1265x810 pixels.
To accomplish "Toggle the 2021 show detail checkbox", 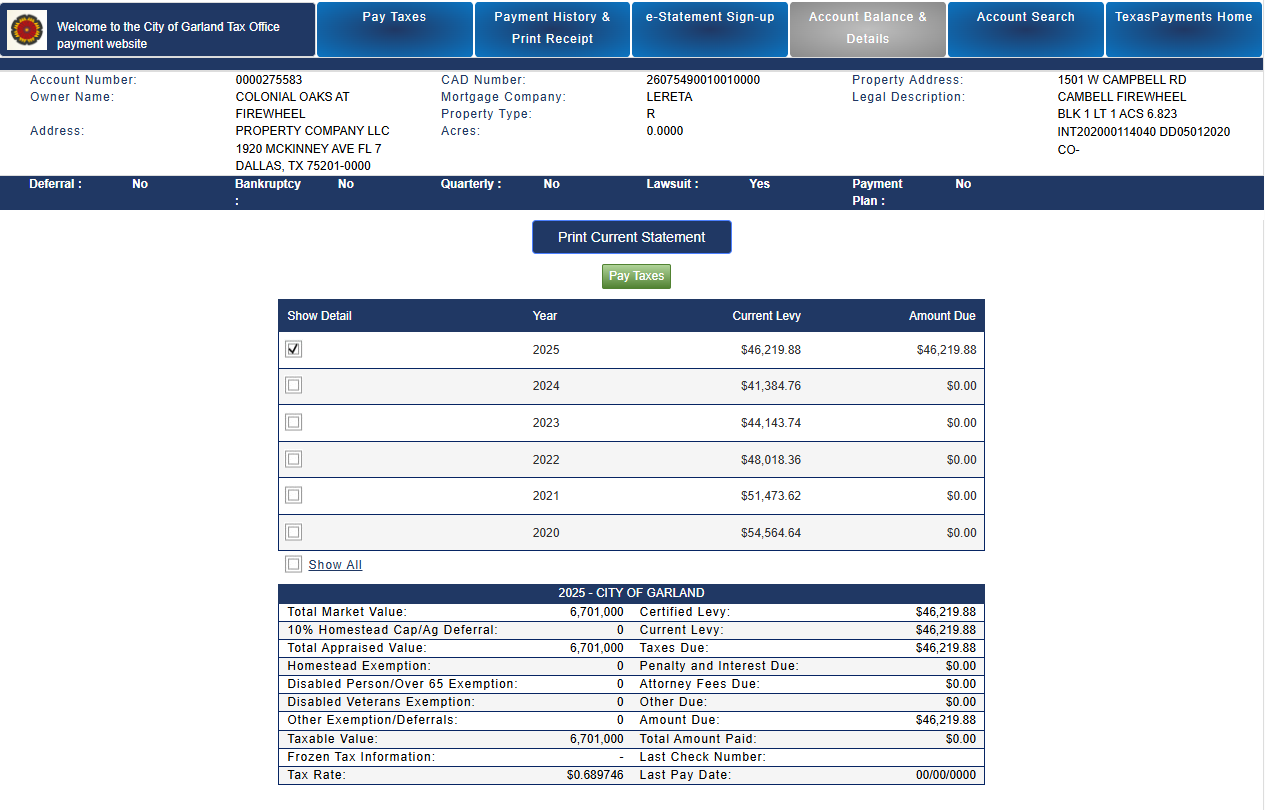I will tap(294, 495).
